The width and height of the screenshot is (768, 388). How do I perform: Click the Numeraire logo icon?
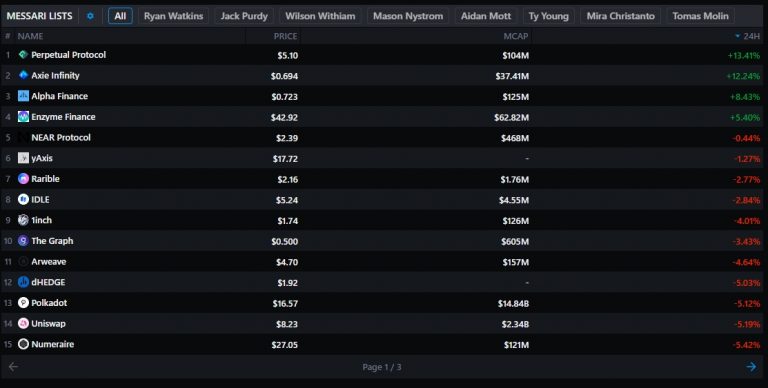(x=23, y=344)
